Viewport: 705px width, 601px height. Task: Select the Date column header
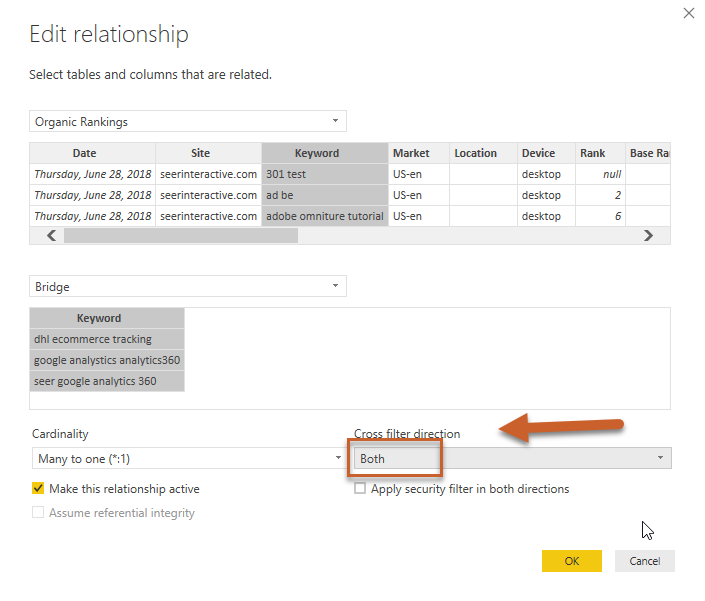pos(85,153)
